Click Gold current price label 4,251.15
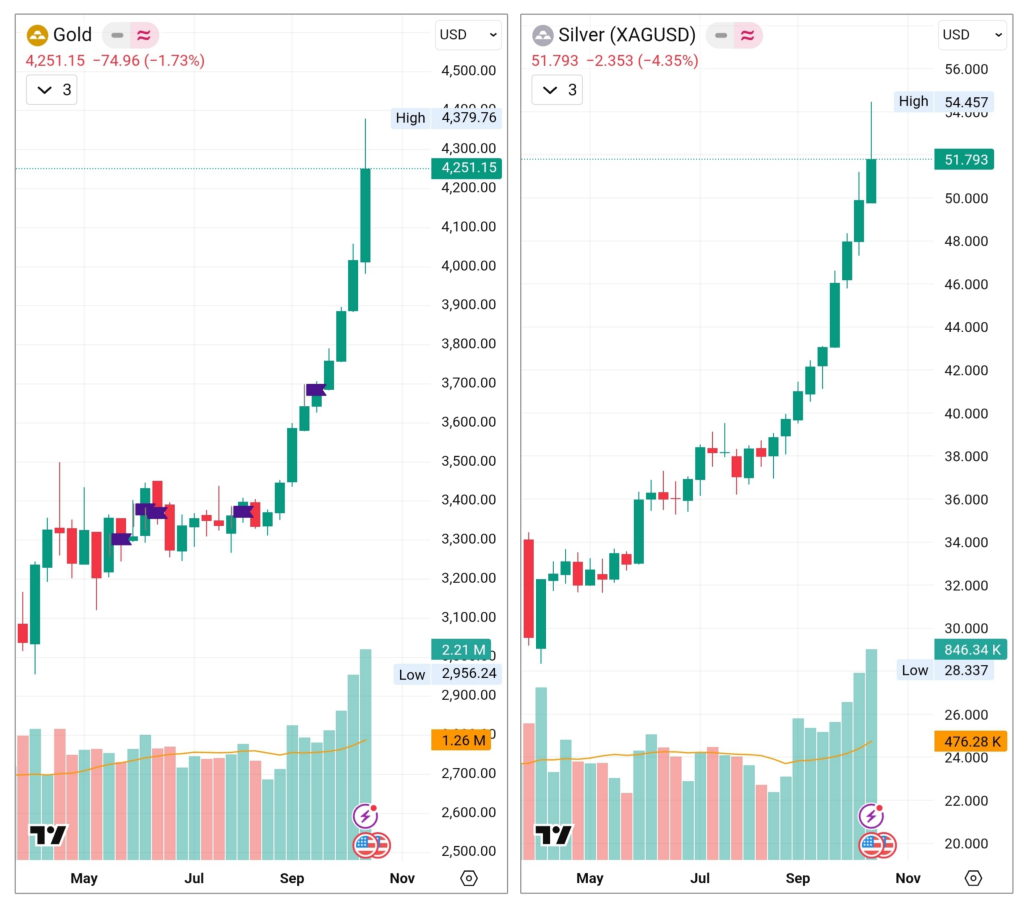1024x906 pixels. (465, 168)
